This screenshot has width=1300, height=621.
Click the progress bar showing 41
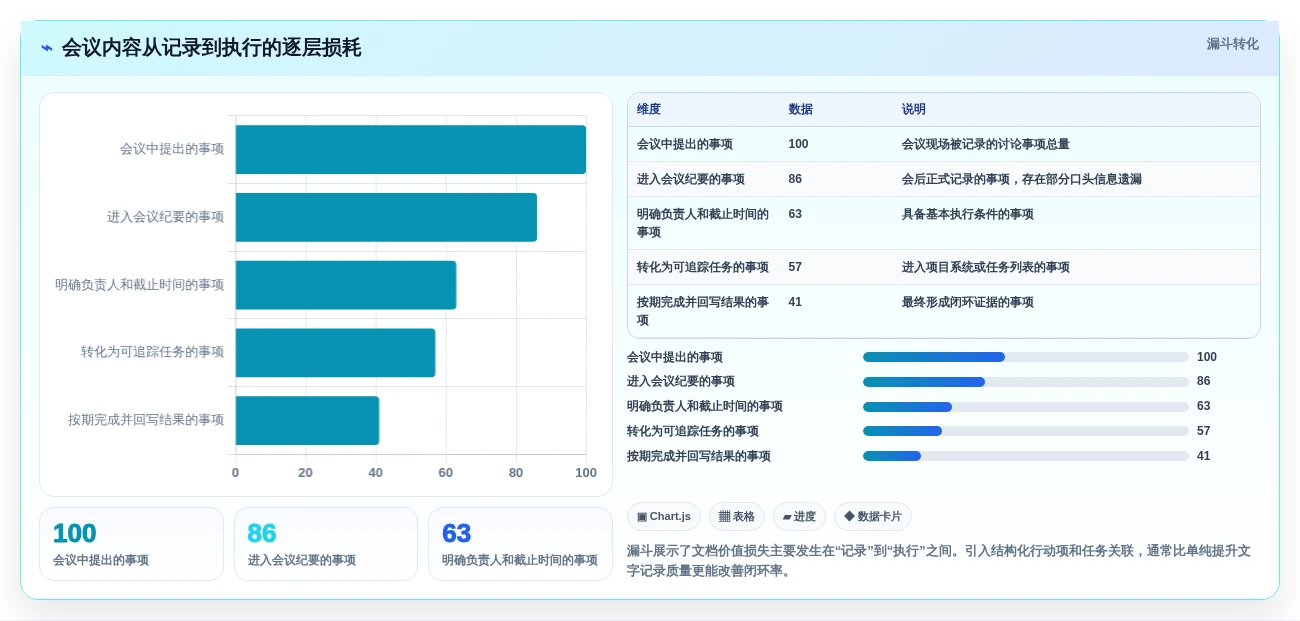tap(1026, 456)
